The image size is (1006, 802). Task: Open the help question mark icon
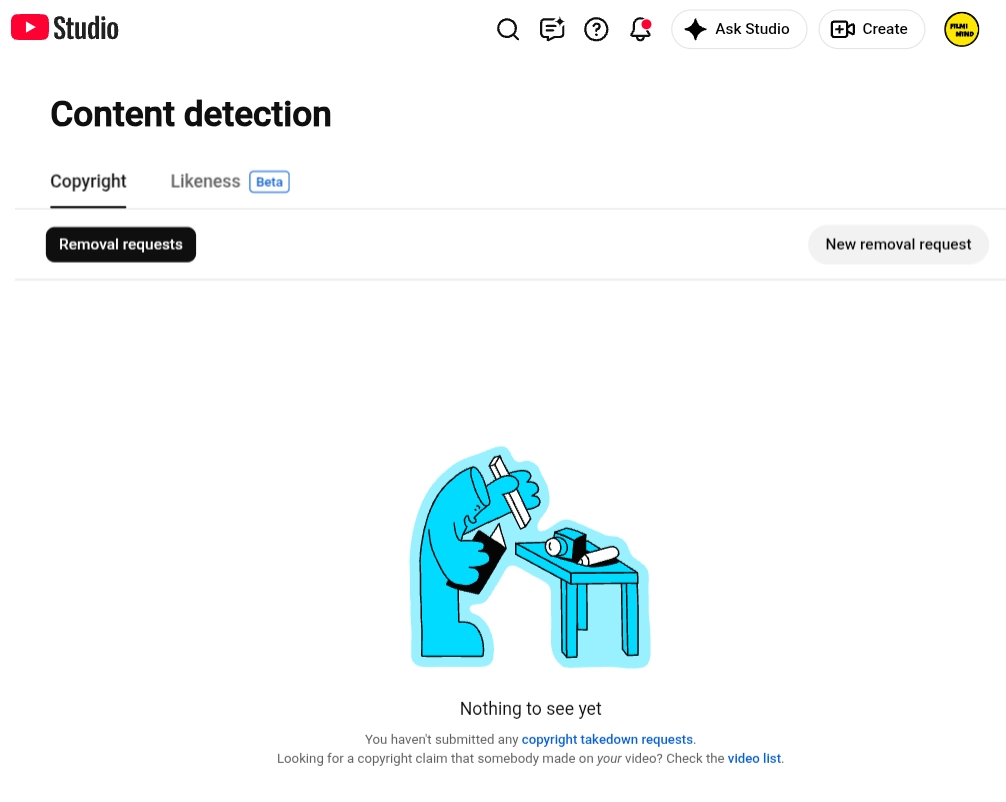coord(596,29)
